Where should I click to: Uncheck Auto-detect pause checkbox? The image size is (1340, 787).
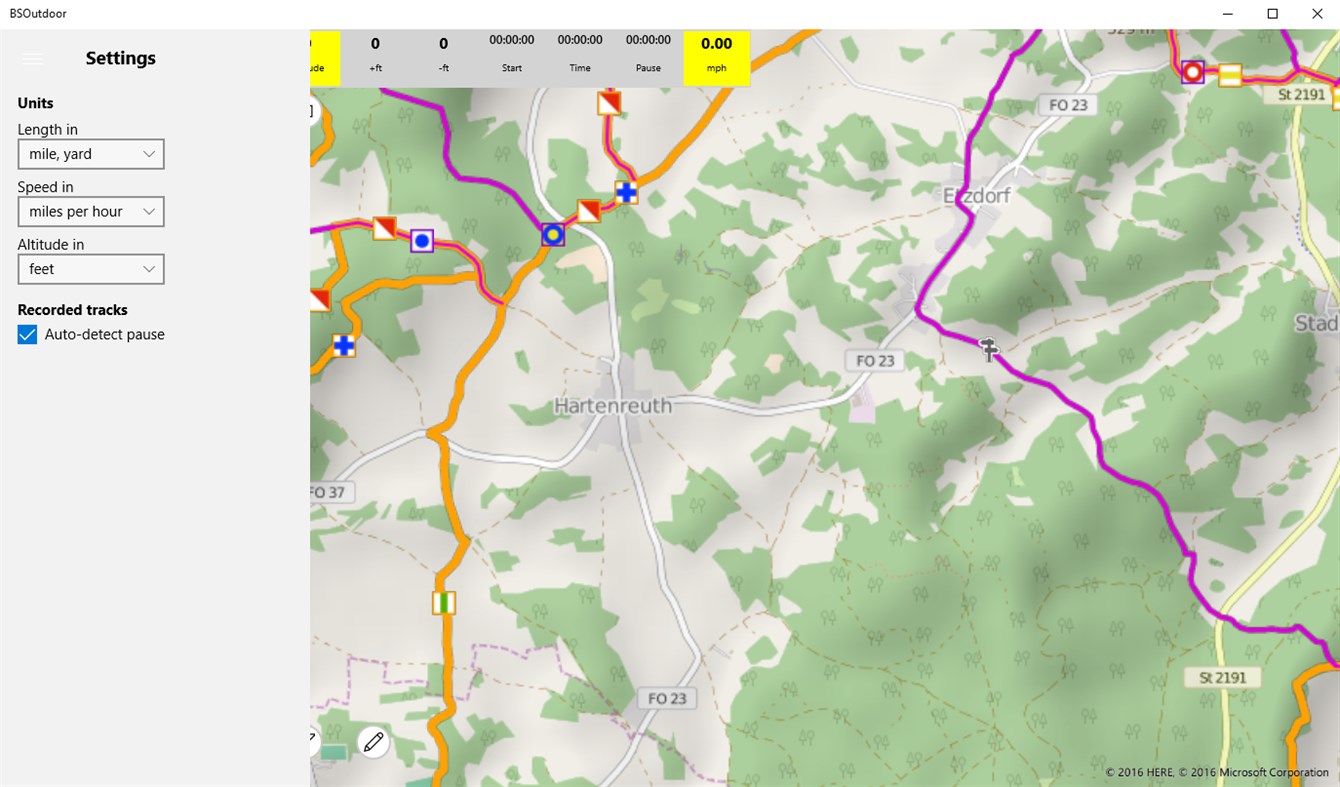[x=27, y=335]
